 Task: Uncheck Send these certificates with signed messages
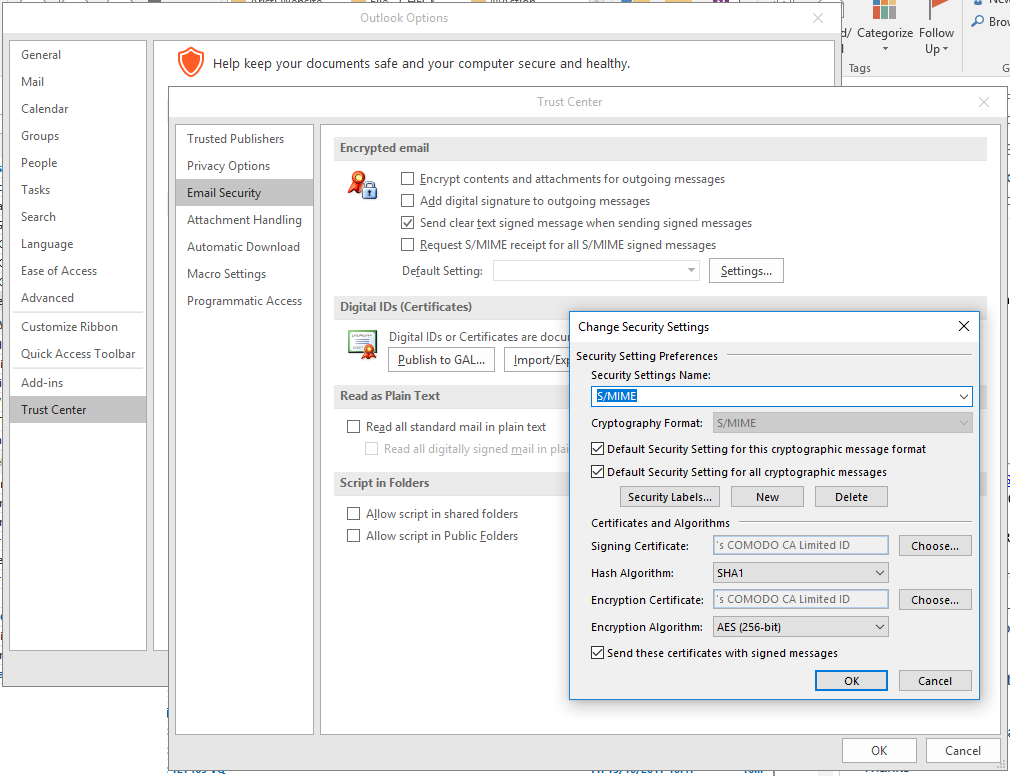pyautogui.click(x=597, y=652)
